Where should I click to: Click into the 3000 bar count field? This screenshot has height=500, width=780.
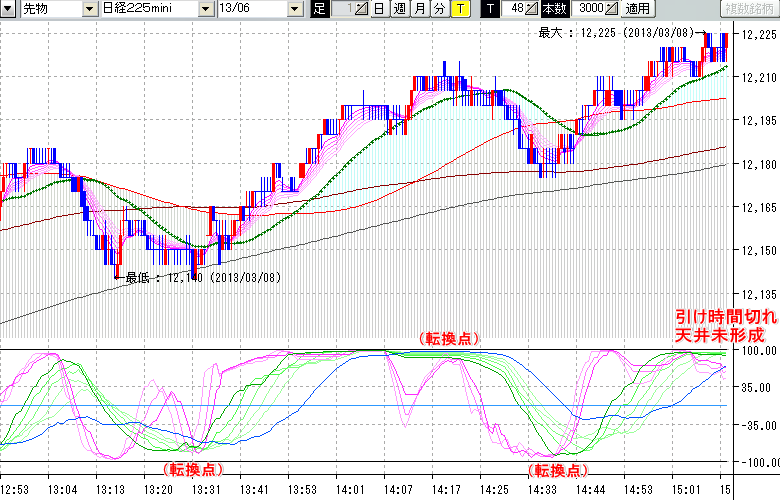point(587,9)
